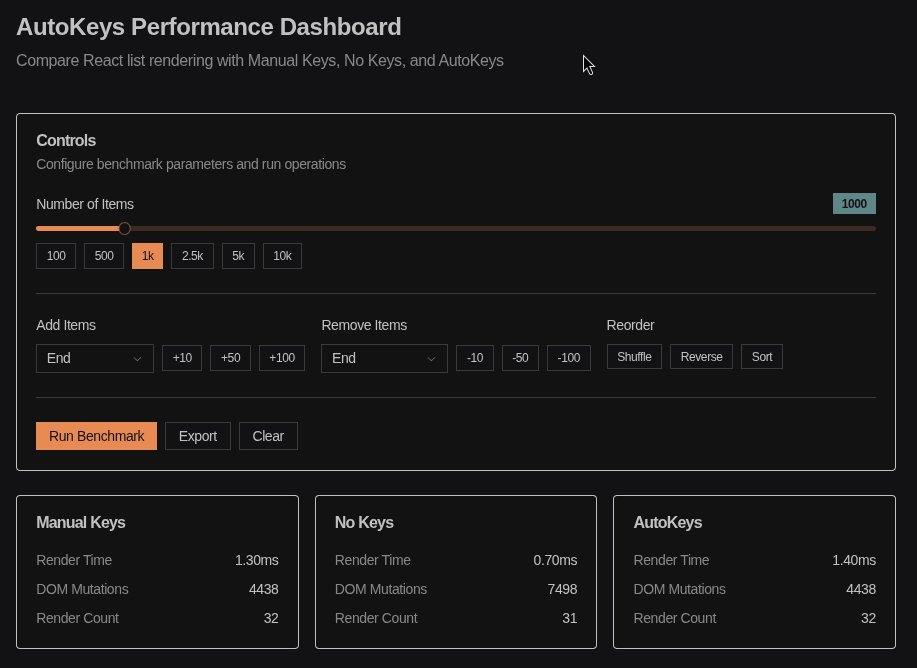Sort the list items
This screenshot has width=917, height=668.
click(761, 357)
